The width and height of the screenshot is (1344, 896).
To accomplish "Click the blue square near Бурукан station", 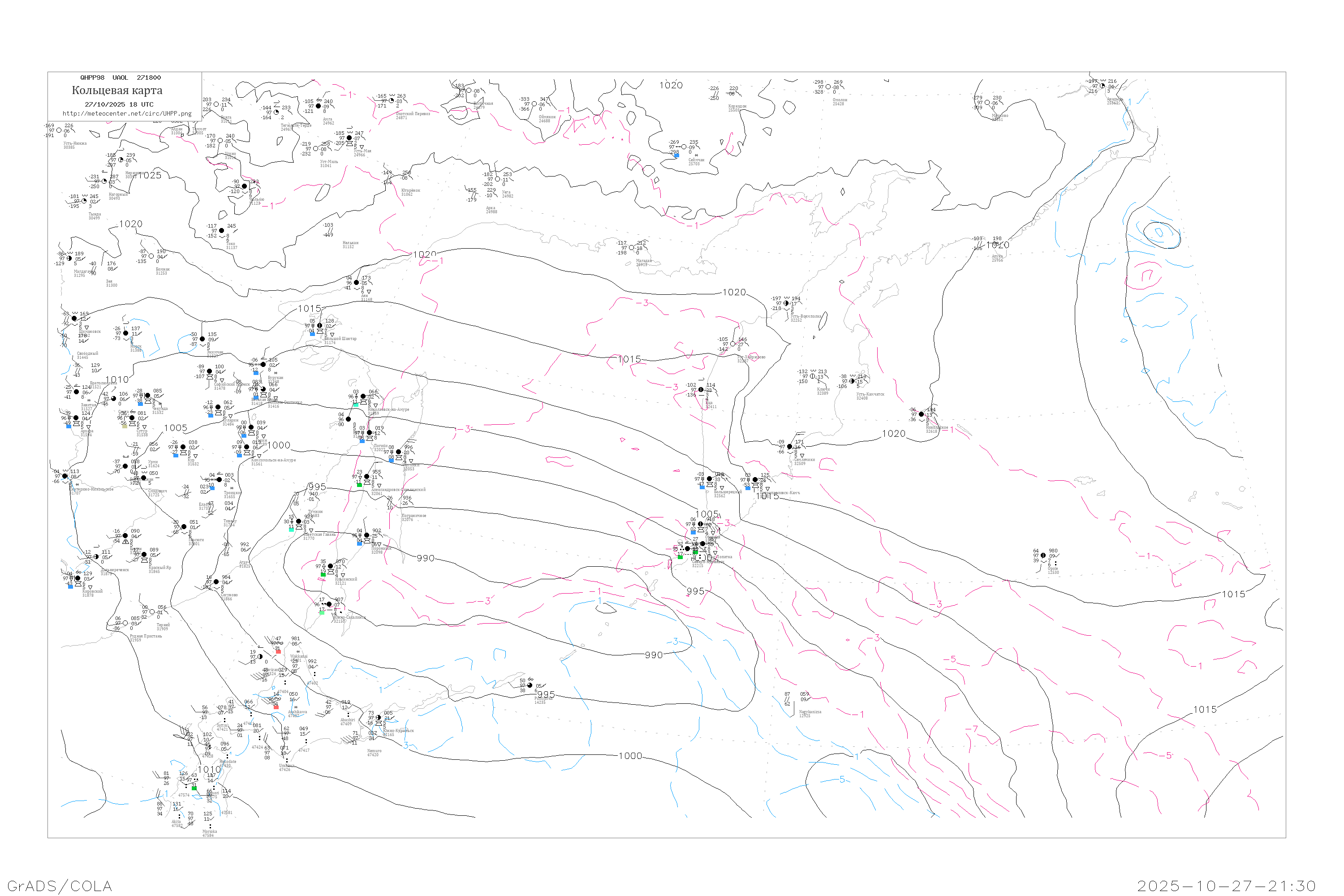I will pos(256,373).
